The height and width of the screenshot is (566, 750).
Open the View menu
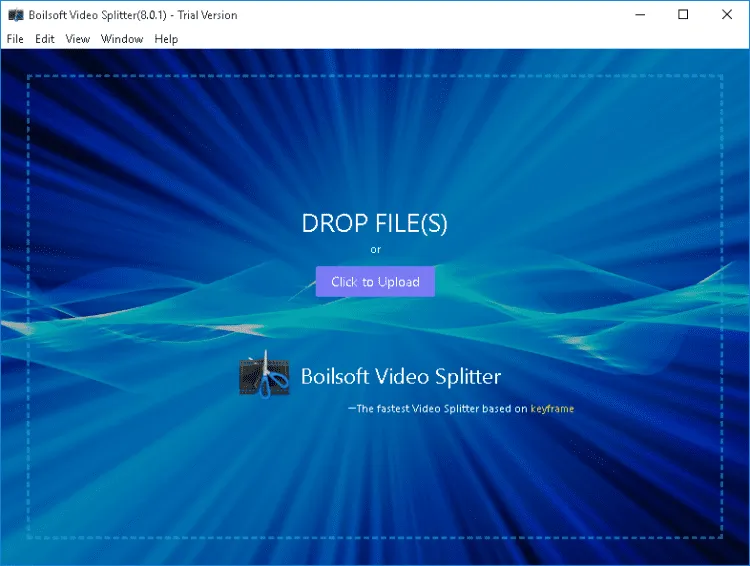tap(77, 39)
